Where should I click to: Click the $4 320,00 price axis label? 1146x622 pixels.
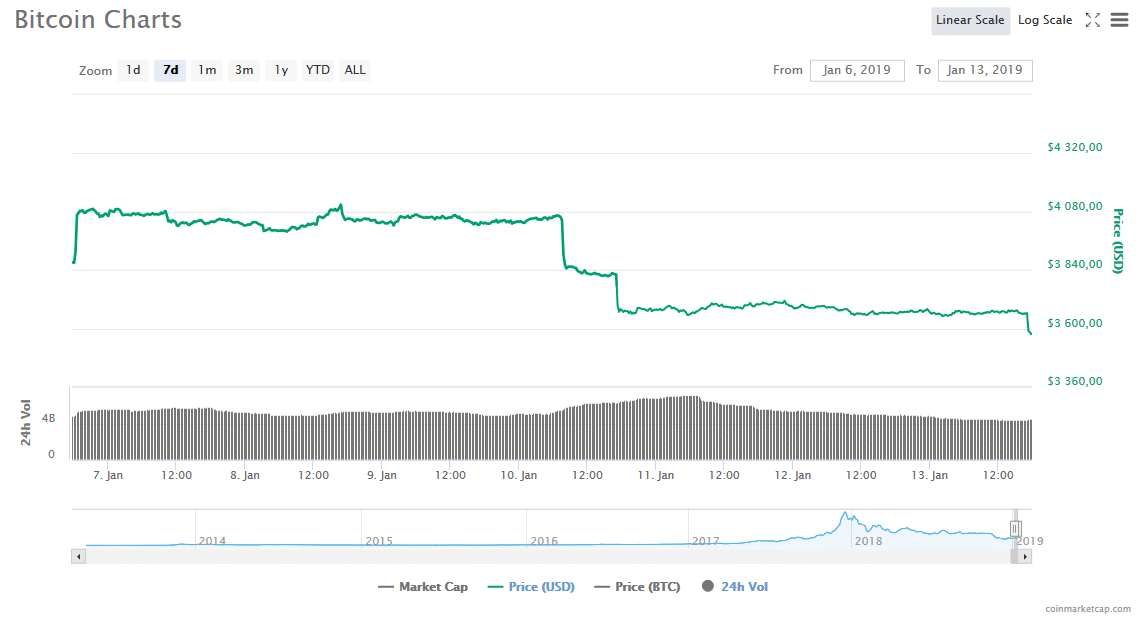coord(1074,147)
